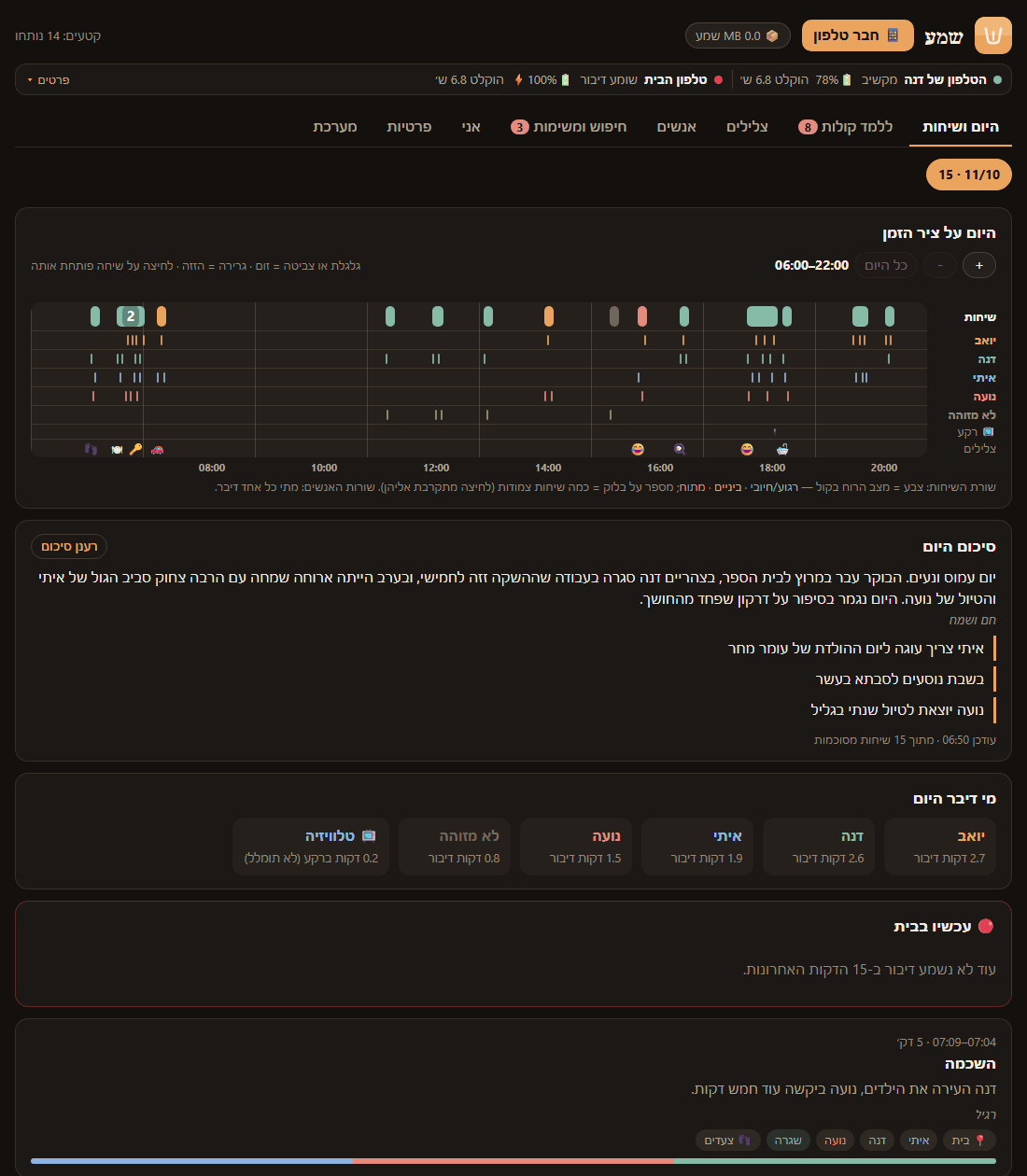Open the צלילים tab
Screen dimensions: 1027x1176
coord(748,126)
